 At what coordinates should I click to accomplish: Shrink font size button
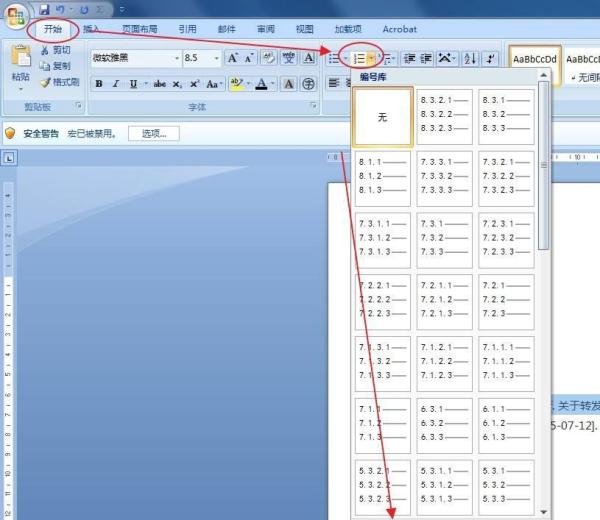[x=249, y=58]
